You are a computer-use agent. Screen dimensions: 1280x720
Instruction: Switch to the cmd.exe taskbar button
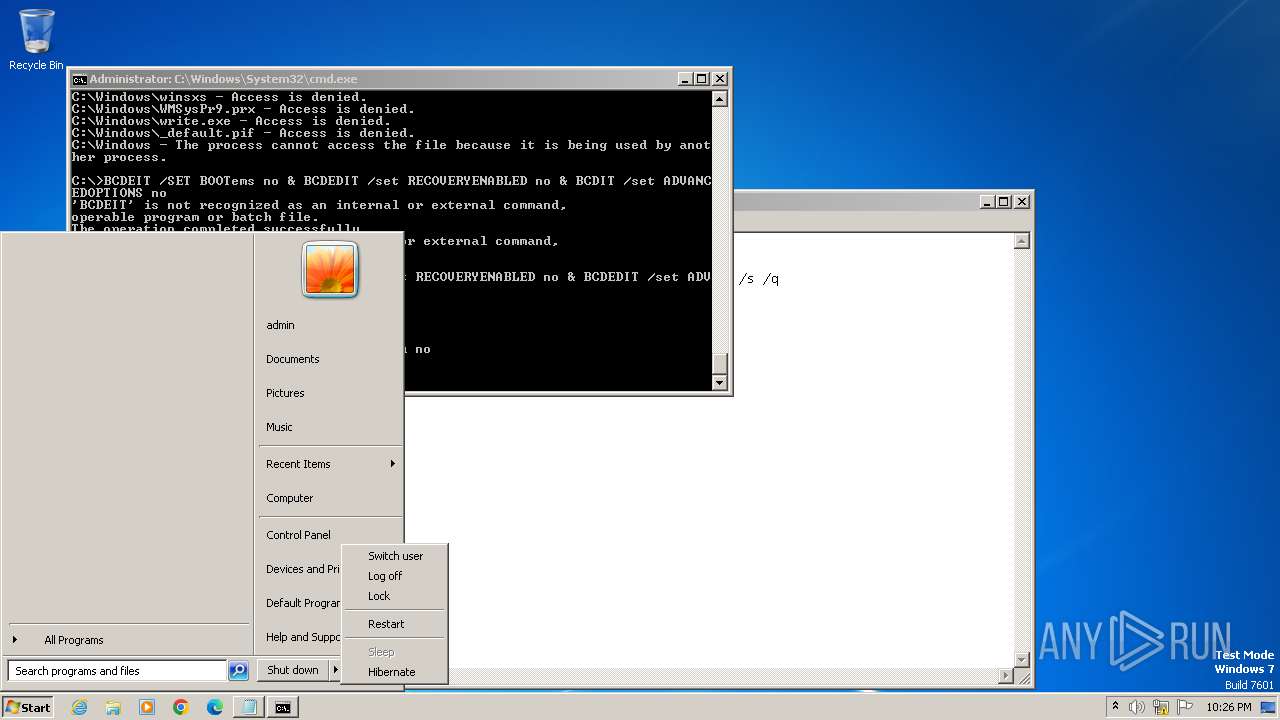click(x=283, y=707)
